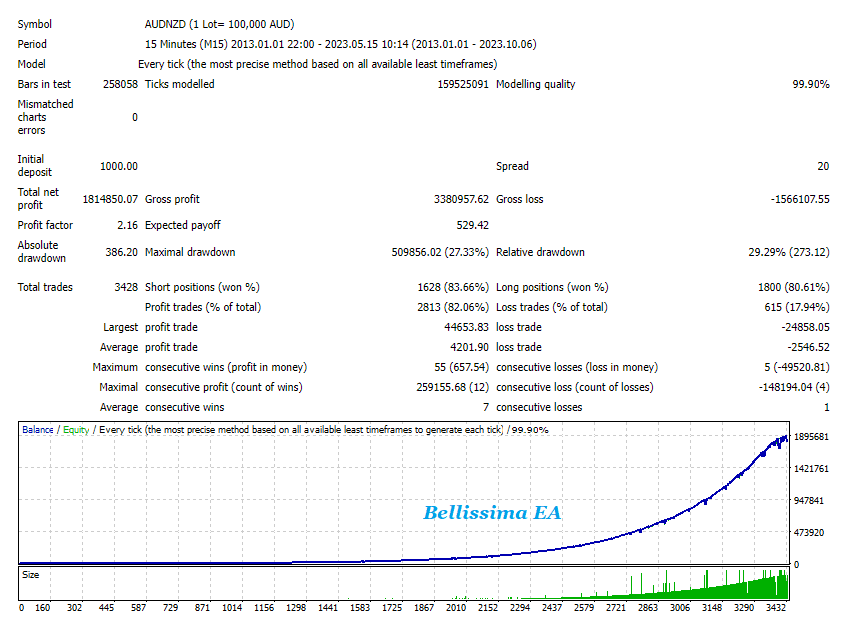Select the Bars in test value 258058
Image resolution: width=861 pixels, height=621 pixels.
point(119,85)
